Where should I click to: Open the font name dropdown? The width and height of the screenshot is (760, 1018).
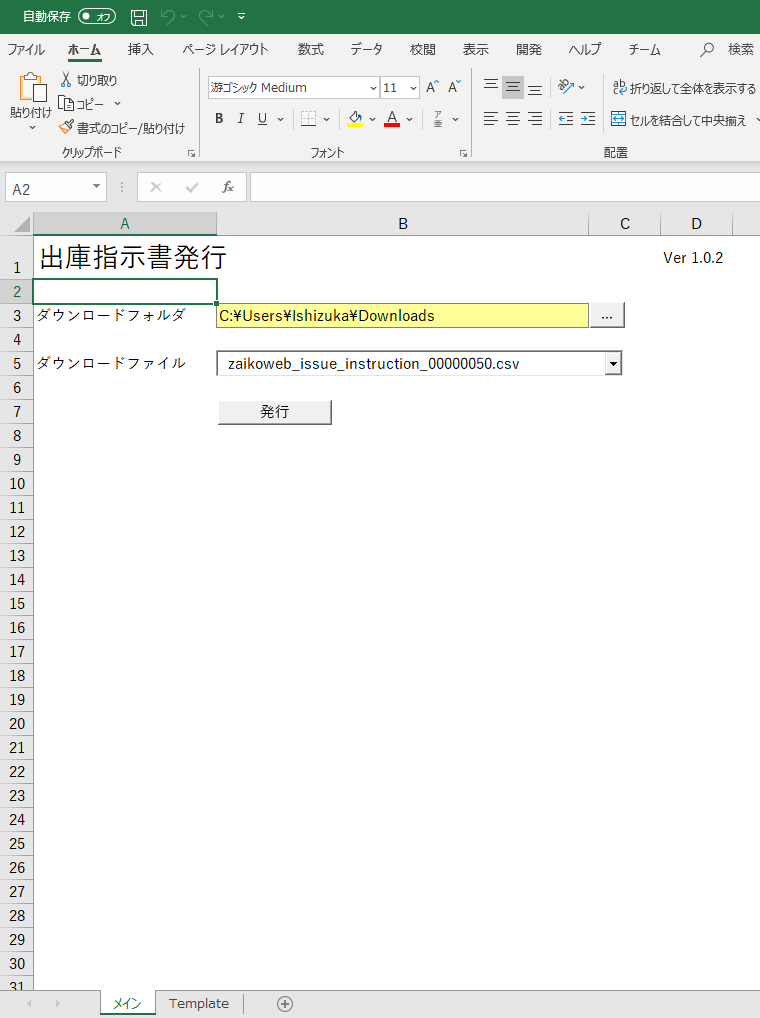[x=373, y=88]
